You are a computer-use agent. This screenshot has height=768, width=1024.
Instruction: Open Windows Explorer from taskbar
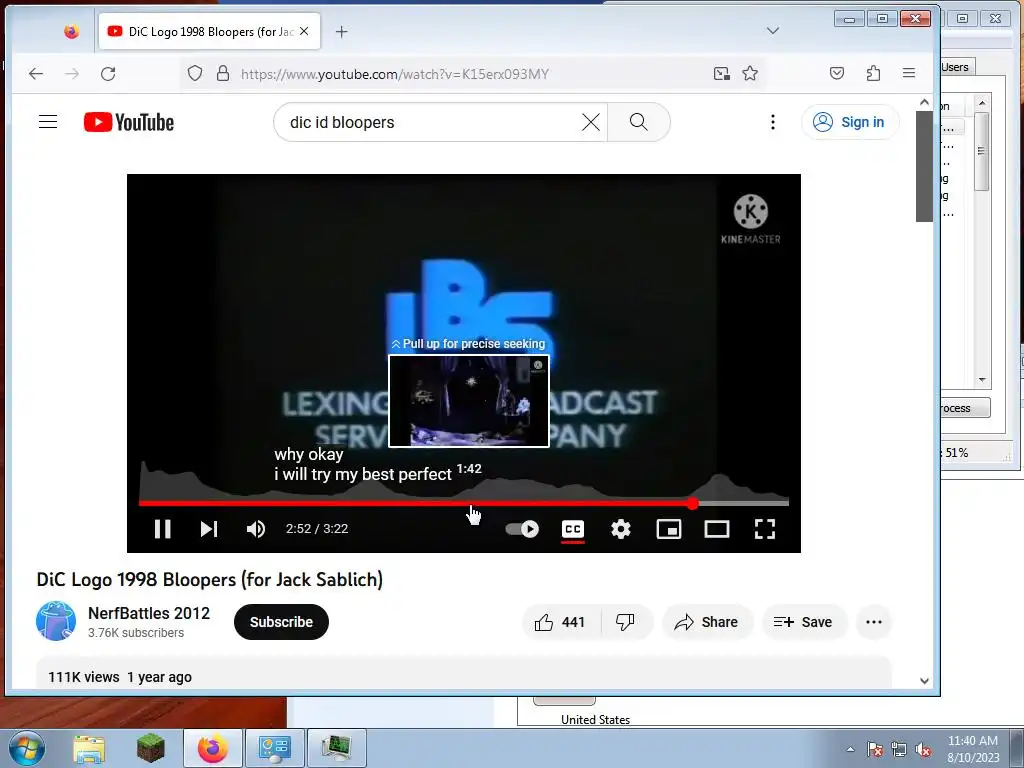click(x=89, y=749)
